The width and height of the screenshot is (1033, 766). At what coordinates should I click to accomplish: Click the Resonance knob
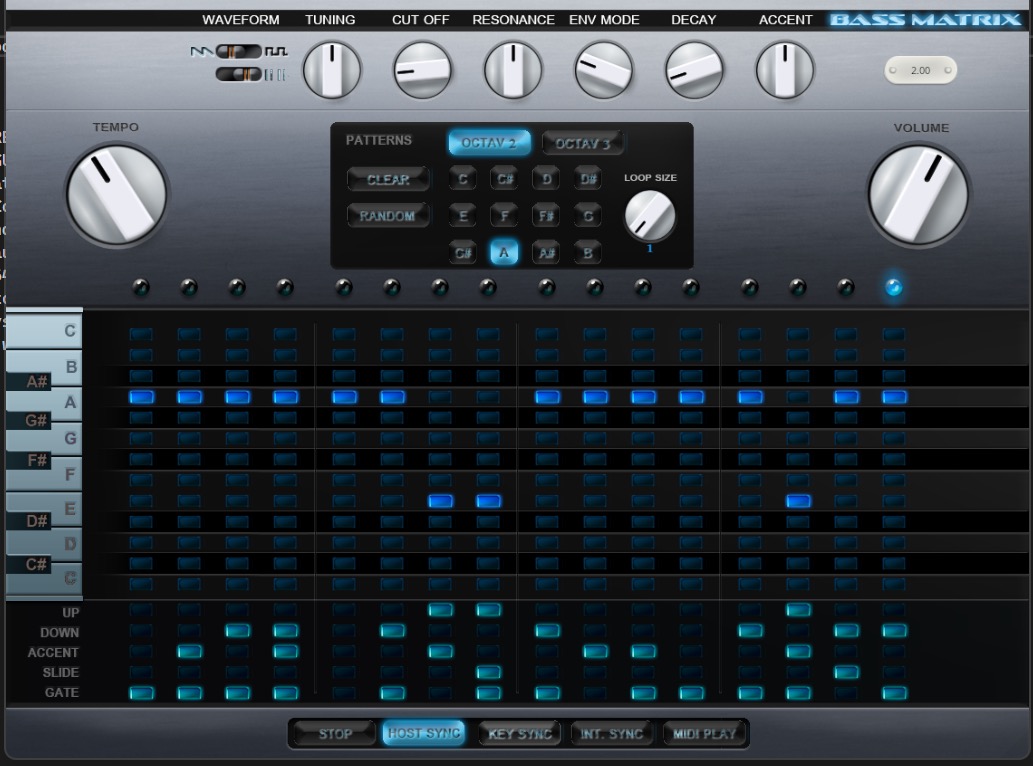pos(513,70)
